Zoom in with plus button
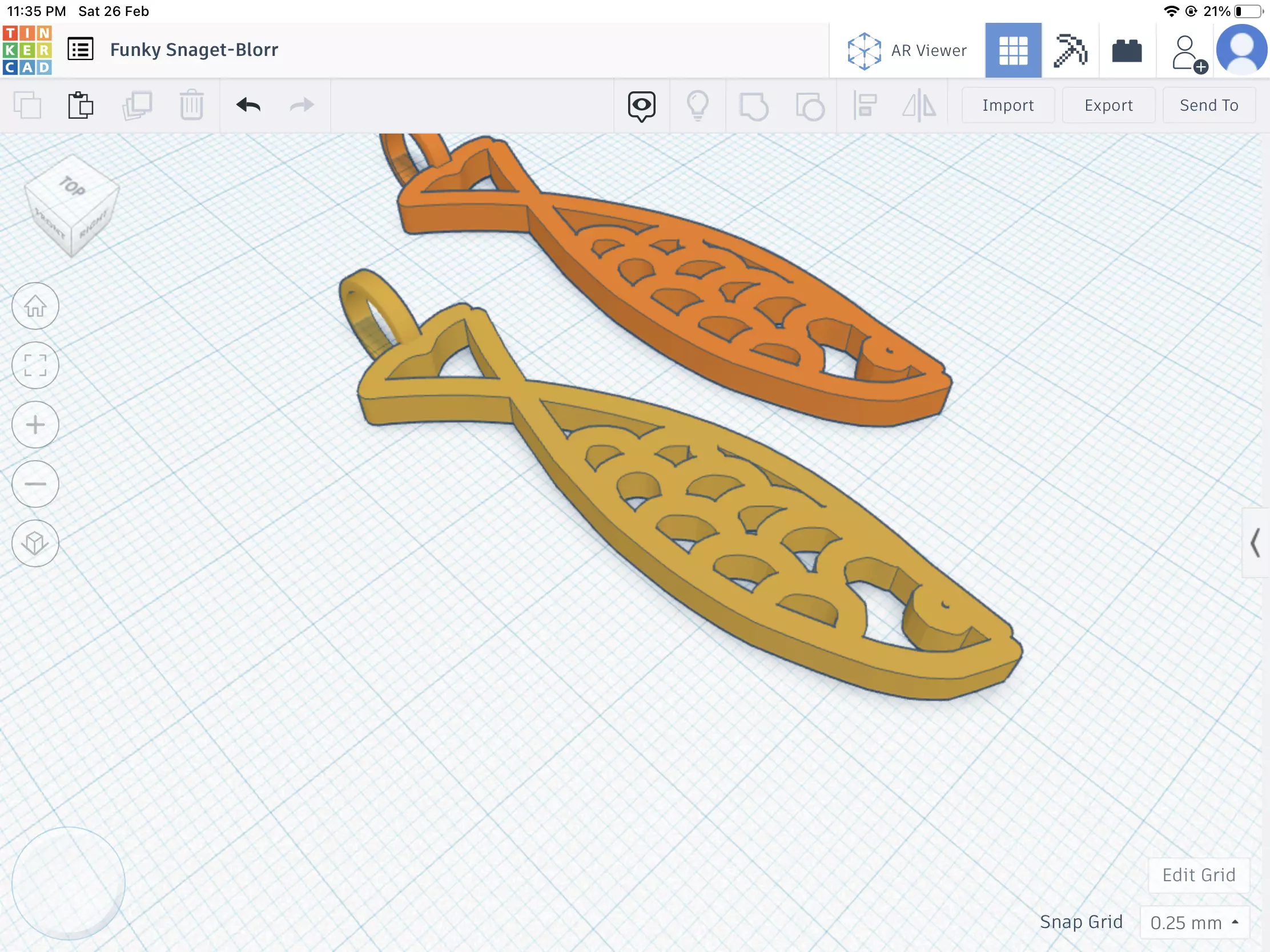Viewport: 1270px width, 952px height. pyautogui.click(x=35, y=425)
